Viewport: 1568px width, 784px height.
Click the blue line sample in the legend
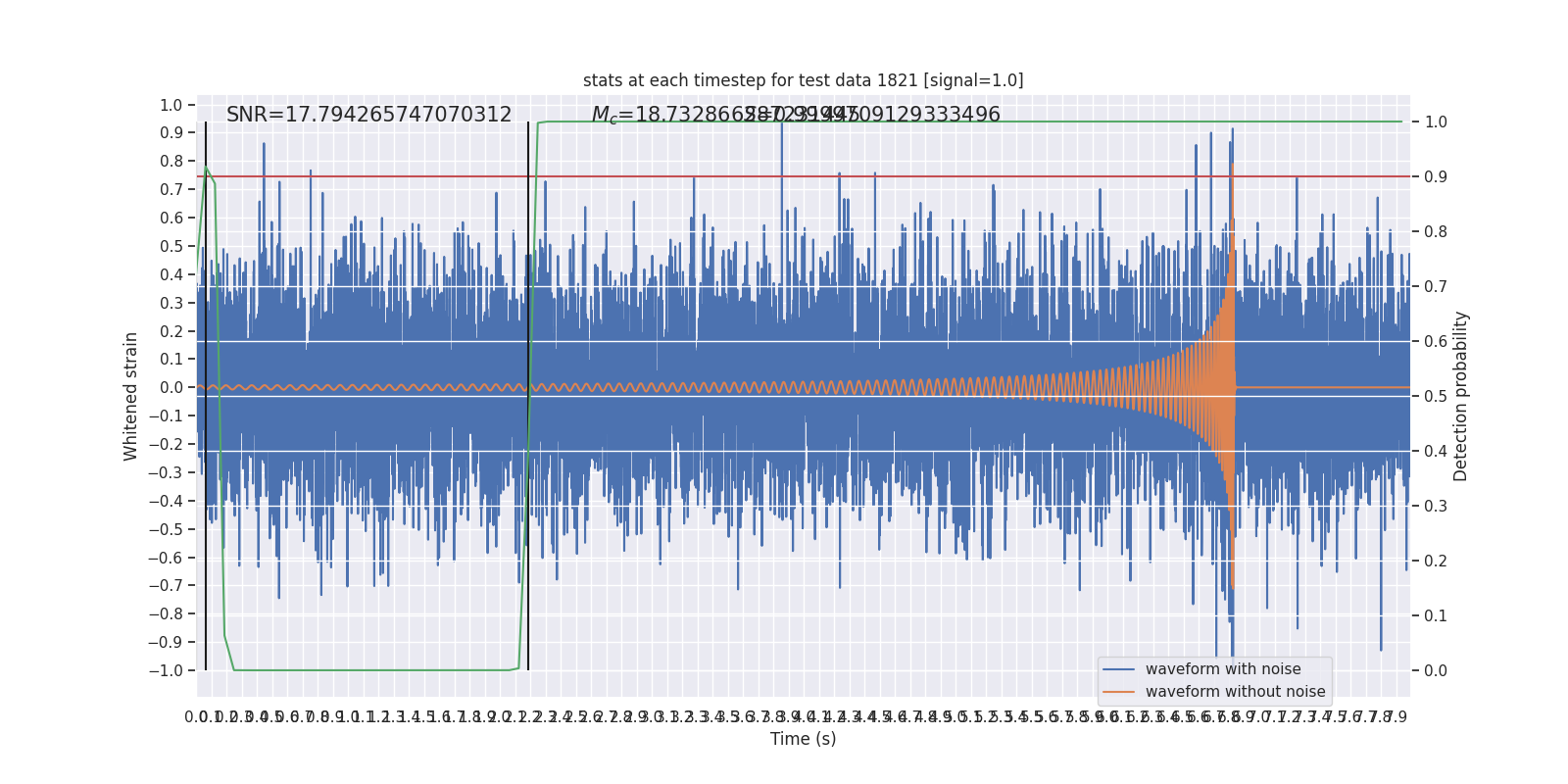[x=1119, y=669]
